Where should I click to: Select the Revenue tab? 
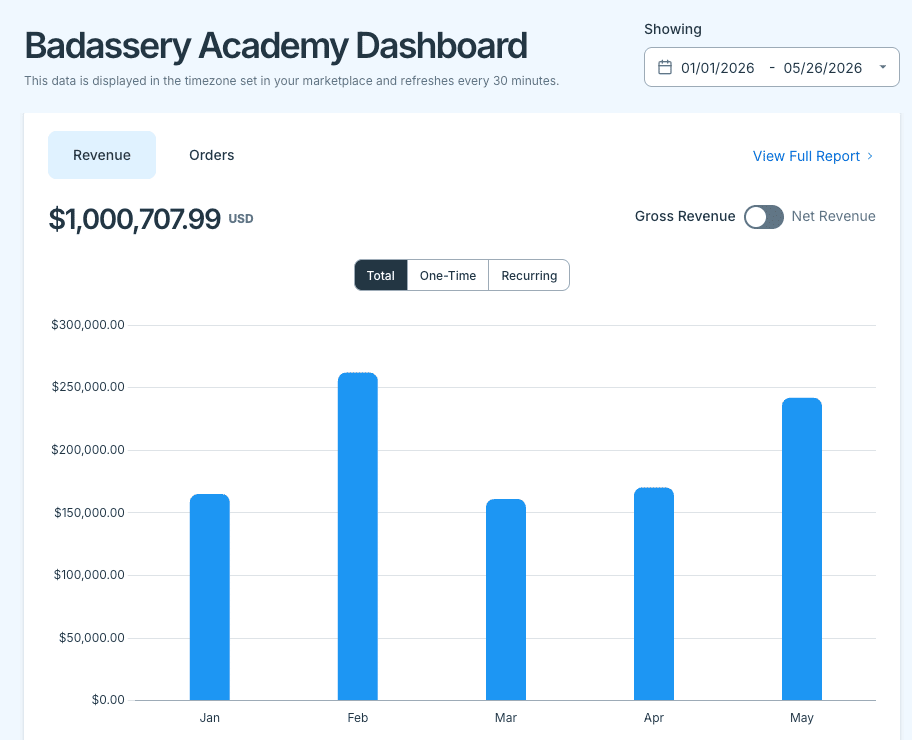tap(102, 155)
